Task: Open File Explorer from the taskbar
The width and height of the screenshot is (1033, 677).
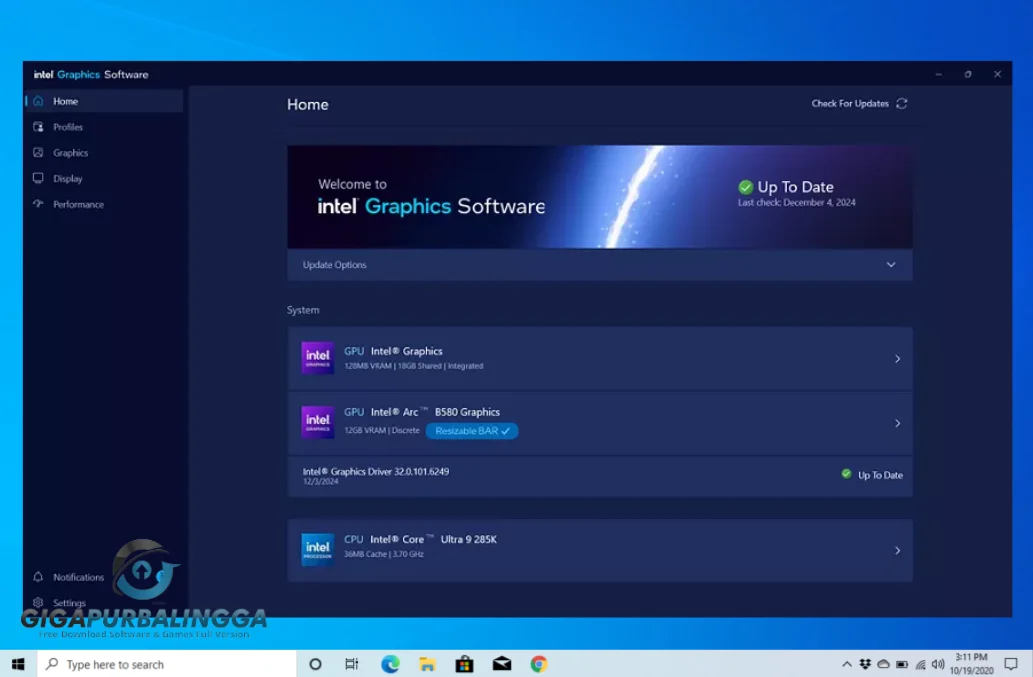Action: (427, 664)
